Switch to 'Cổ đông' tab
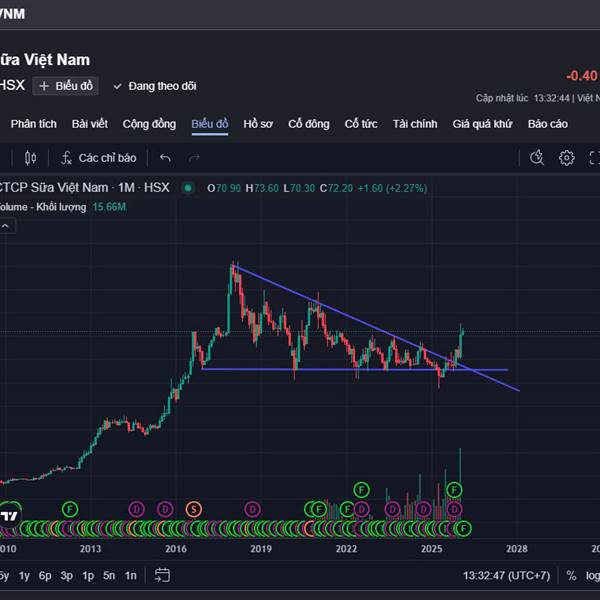 coord(309,124)
